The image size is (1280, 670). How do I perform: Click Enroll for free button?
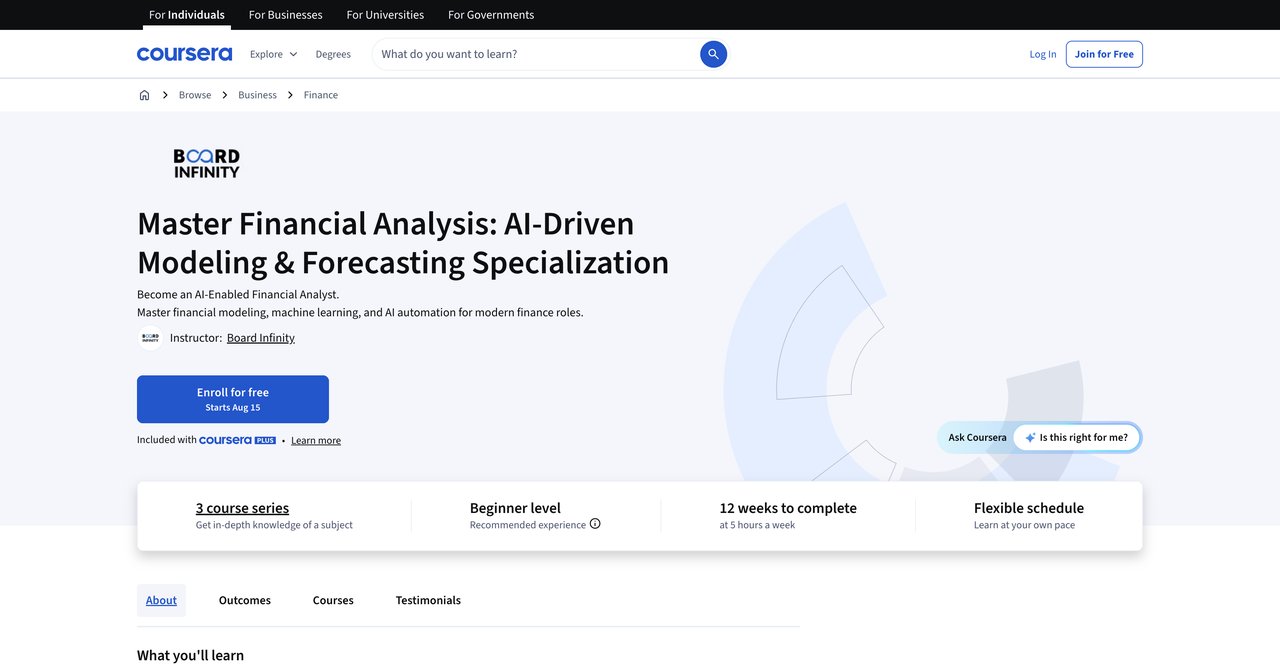click(233, 399)
